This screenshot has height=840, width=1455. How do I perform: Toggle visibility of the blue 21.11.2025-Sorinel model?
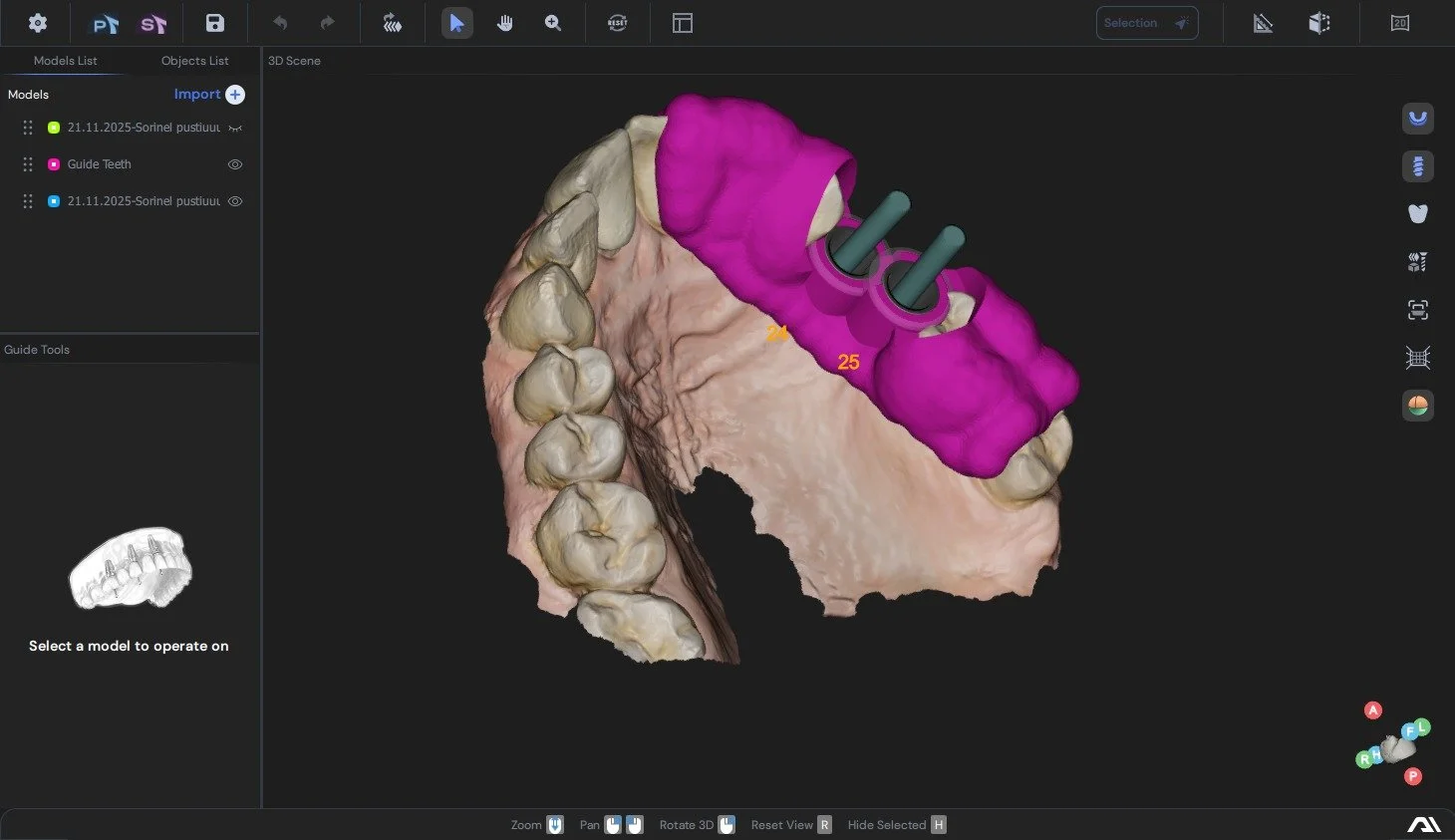[x=235, y=200]
